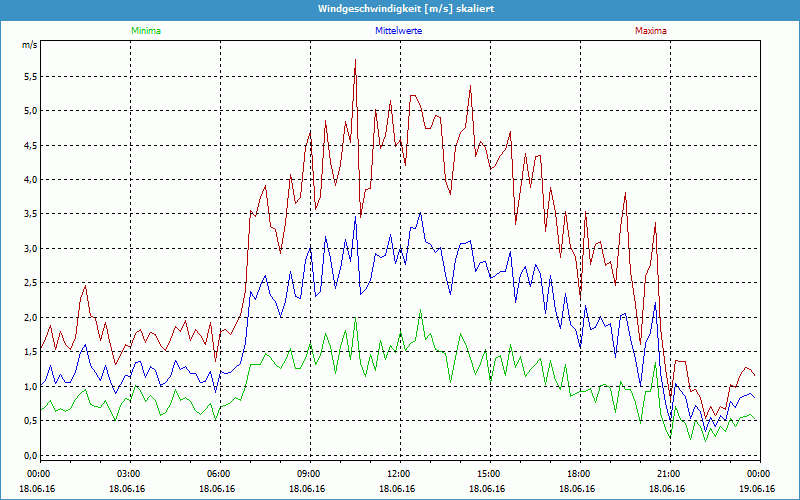
Task: Select the 09:00 time axis marker
Action: (x=308, y=474)
